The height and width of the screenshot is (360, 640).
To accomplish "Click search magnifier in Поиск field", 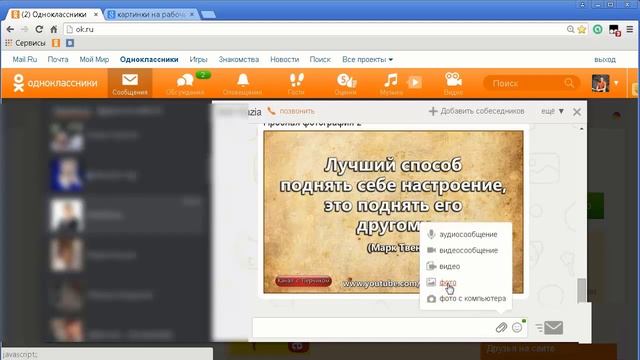I will click(x=569, y=83).
